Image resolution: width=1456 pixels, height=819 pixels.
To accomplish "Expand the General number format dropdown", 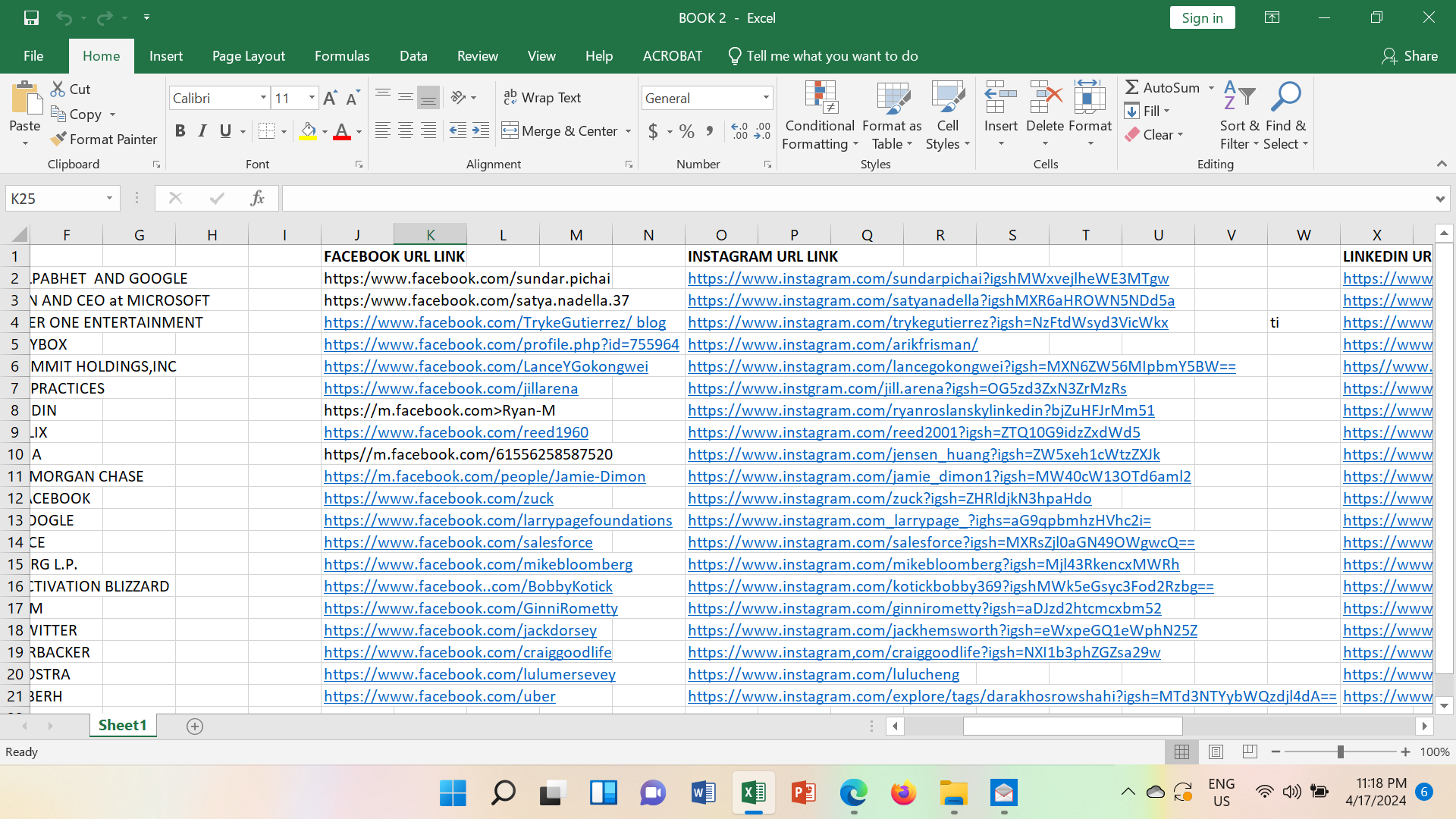I will click(x=766, y=98).
